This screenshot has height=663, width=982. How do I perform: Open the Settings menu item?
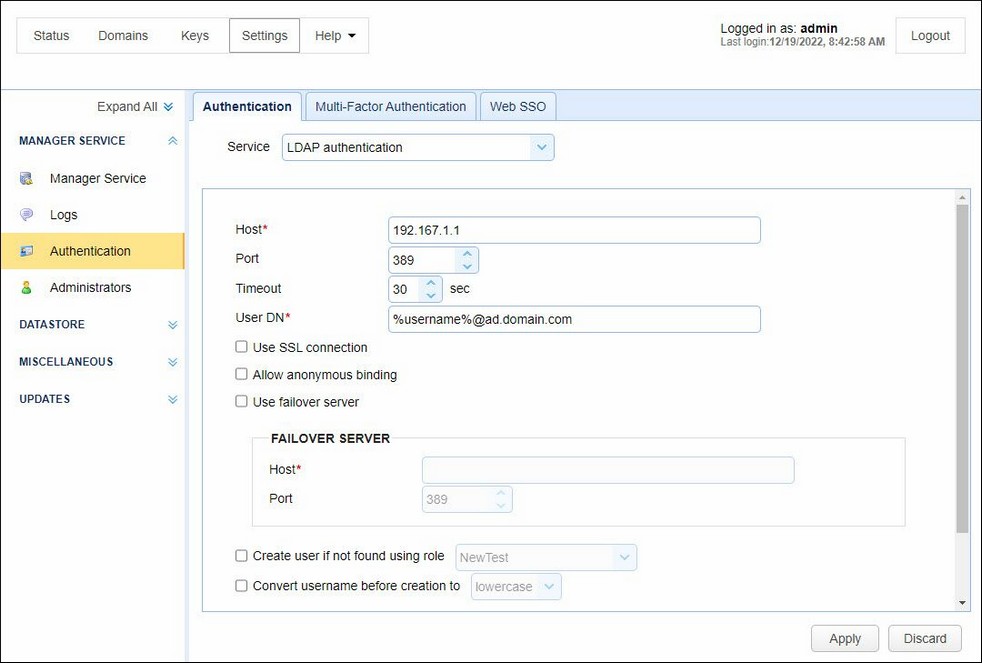click(264, 36)
